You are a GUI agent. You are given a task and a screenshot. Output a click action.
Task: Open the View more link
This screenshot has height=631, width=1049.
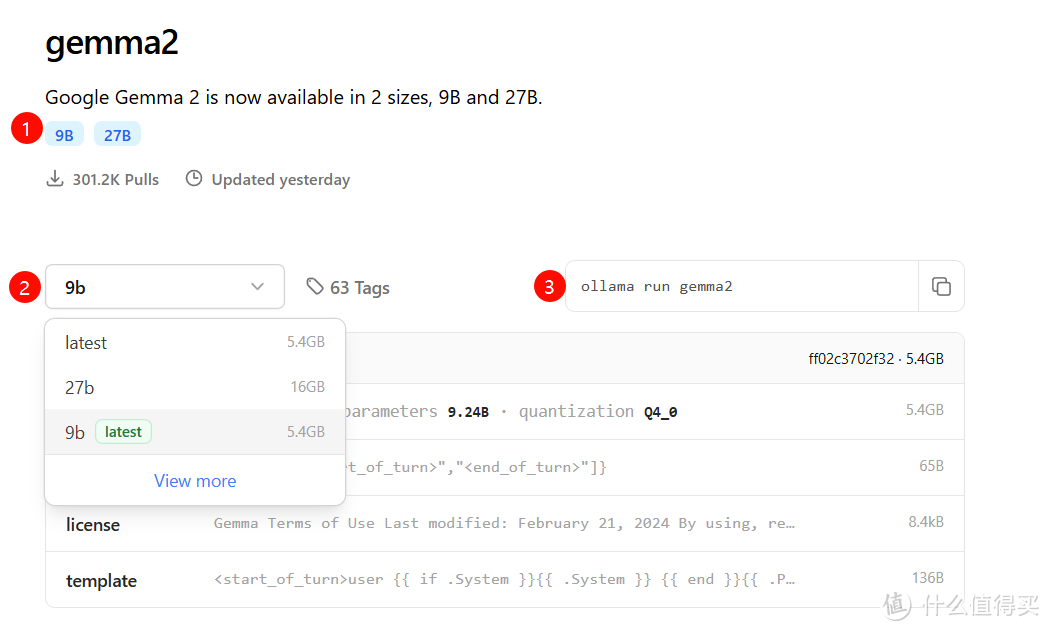tap(195, 481)
